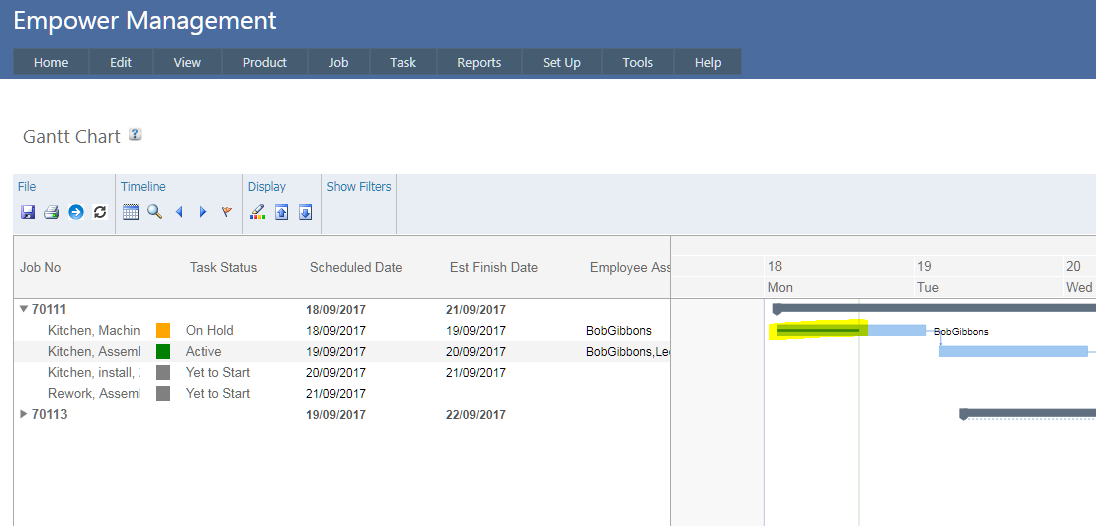Click the green Active status swatch
The width and height of the screenshot is (1096, 526).
coord(163,352)
